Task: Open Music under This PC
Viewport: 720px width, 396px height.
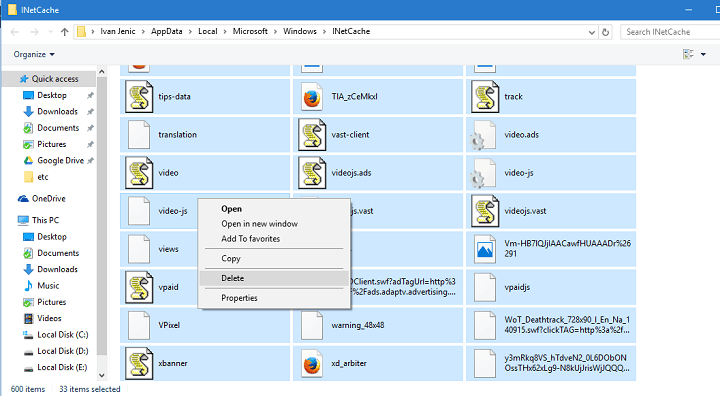Action: click(48, 285)
